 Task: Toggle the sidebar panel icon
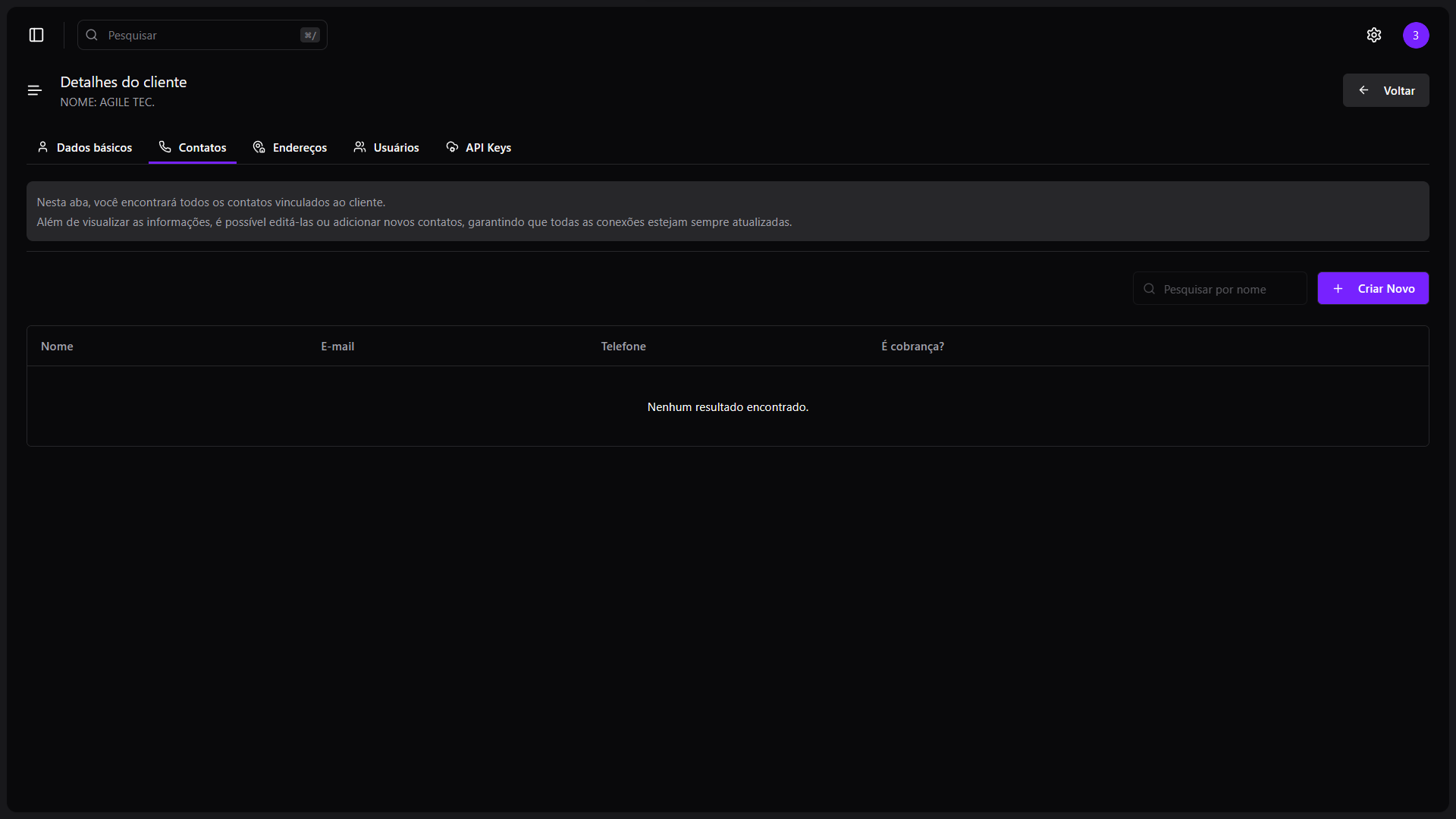pyautogui.click(x=36, y=35)
